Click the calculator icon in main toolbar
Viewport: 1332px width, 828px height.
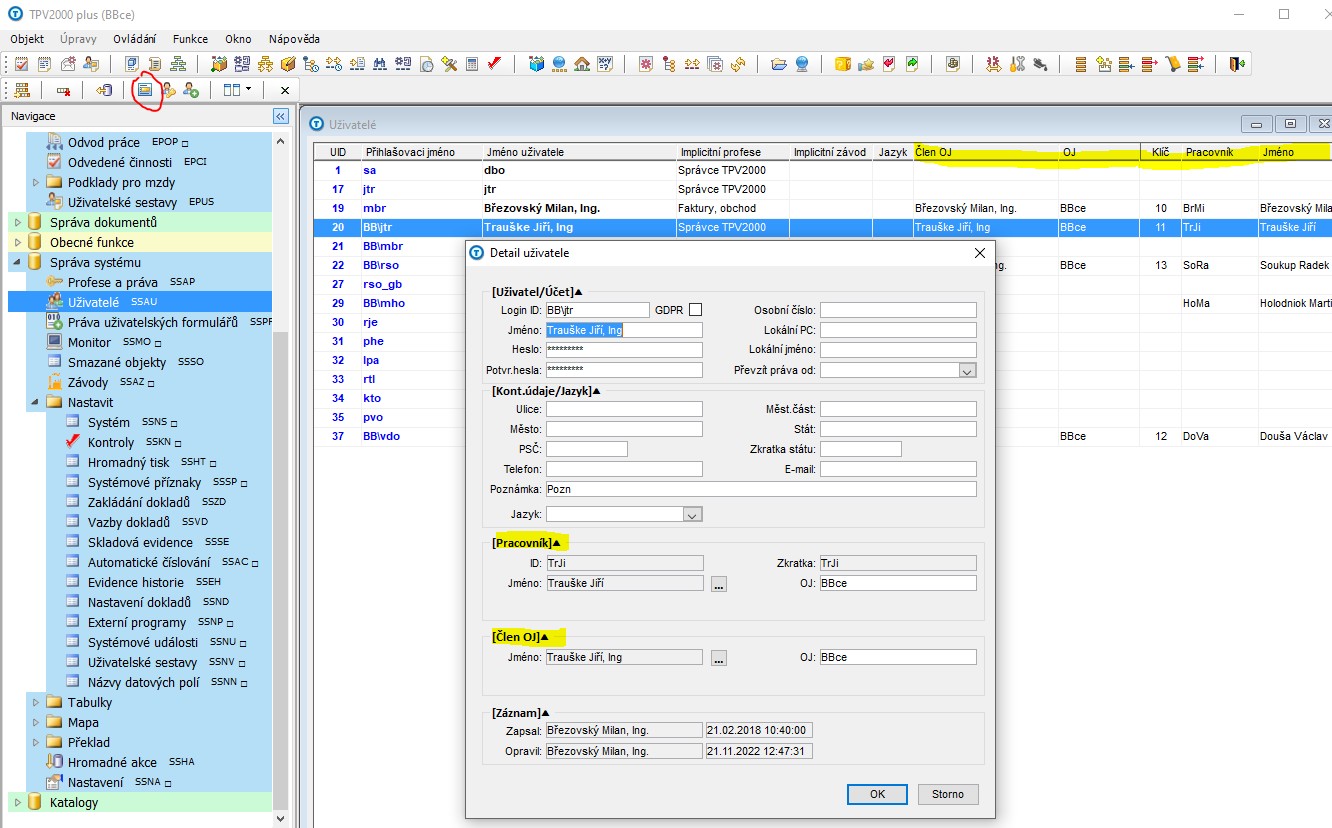pyautogui.click(x=472, y=64)
